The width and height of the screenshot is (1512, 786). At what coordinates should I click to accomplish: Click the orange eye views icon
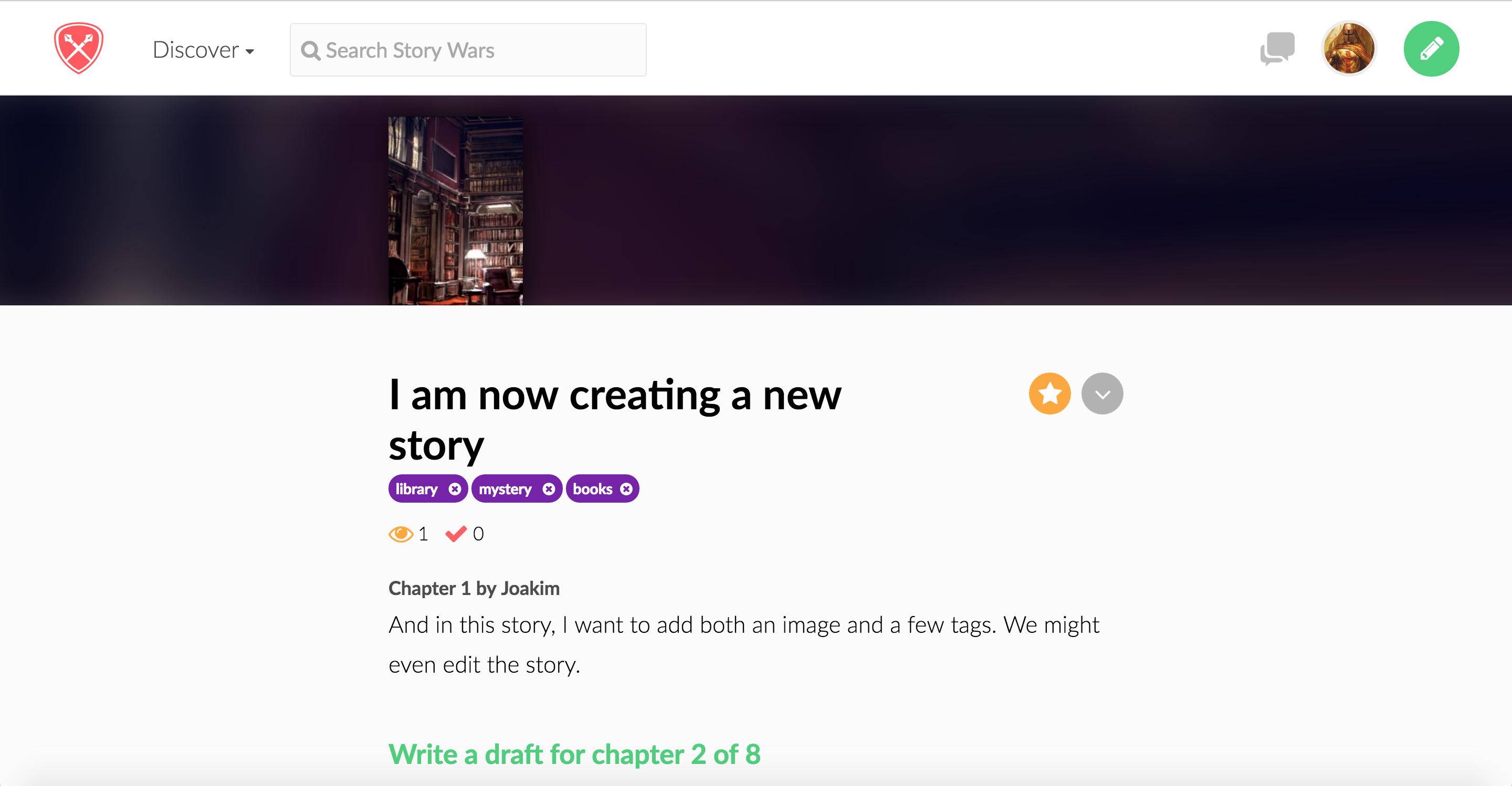401,534
